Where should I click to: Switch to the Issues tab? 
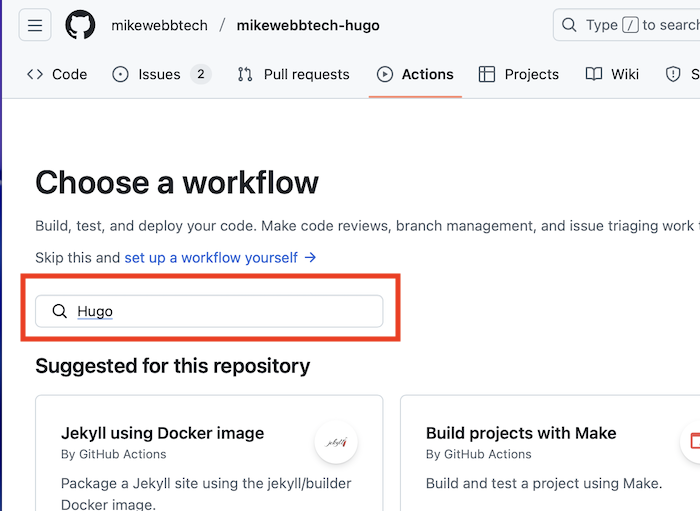pyautogui.click(x=159, y=74)
